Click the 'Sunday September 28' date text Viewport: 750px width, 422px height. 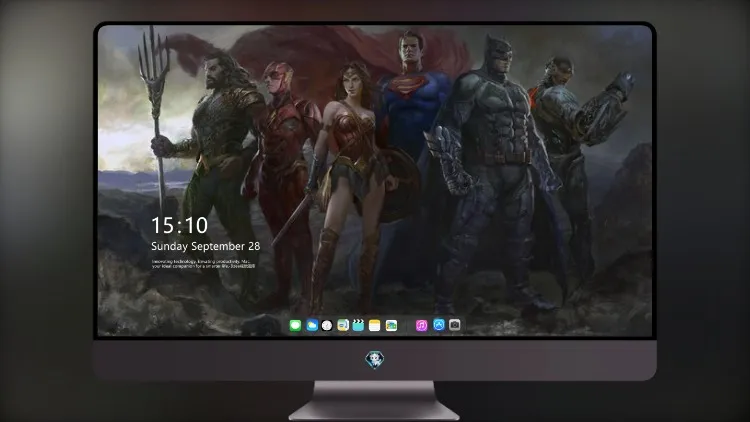click(x=206, y=246)
